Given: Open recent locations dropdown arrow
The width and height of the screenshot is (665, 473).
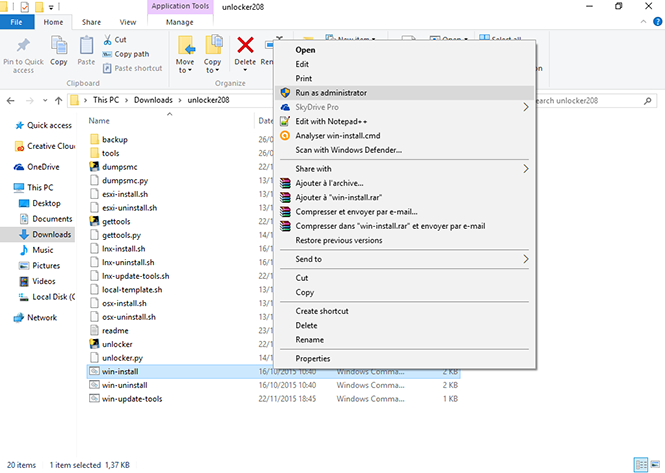Looking at the screenshot, I should tap(45, 101).
